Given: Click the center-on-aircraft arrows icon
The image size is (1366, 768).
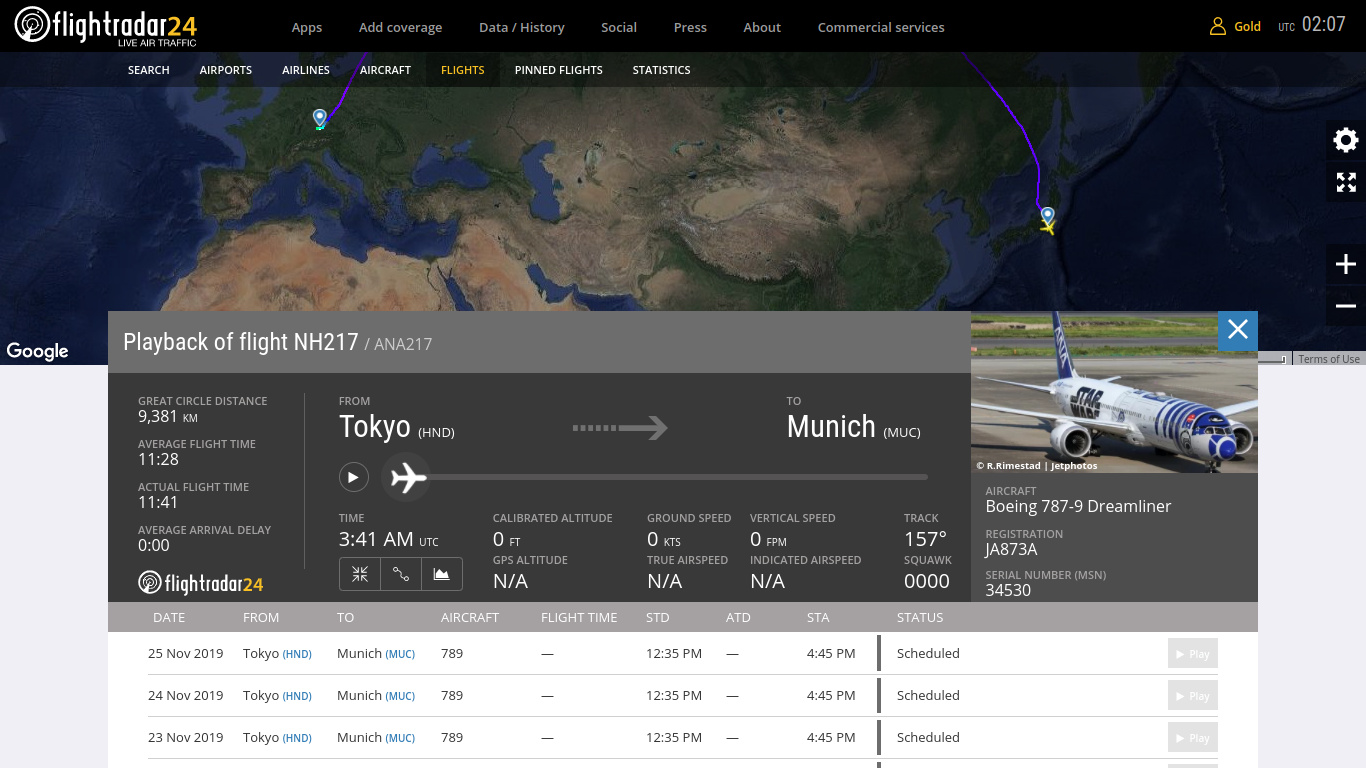Looking at the screenshot, I should 360,574.
